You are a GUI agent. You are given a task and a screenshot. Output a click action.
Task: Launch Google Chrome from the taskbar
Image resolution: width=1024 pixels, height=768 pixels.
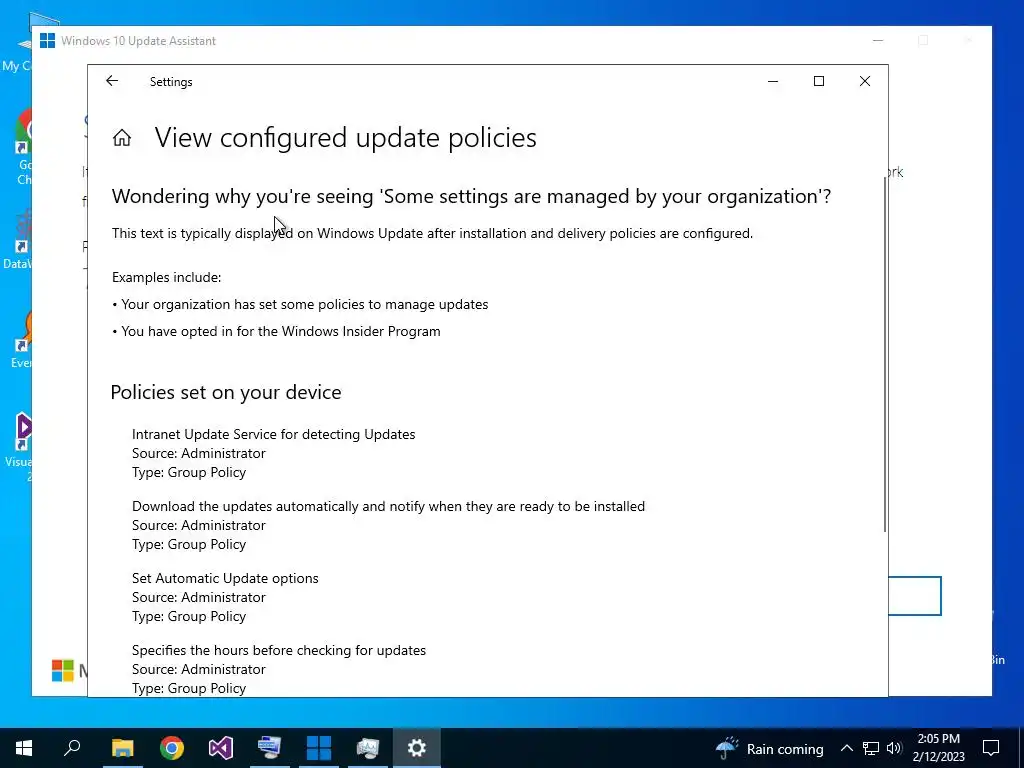[172, 748]
